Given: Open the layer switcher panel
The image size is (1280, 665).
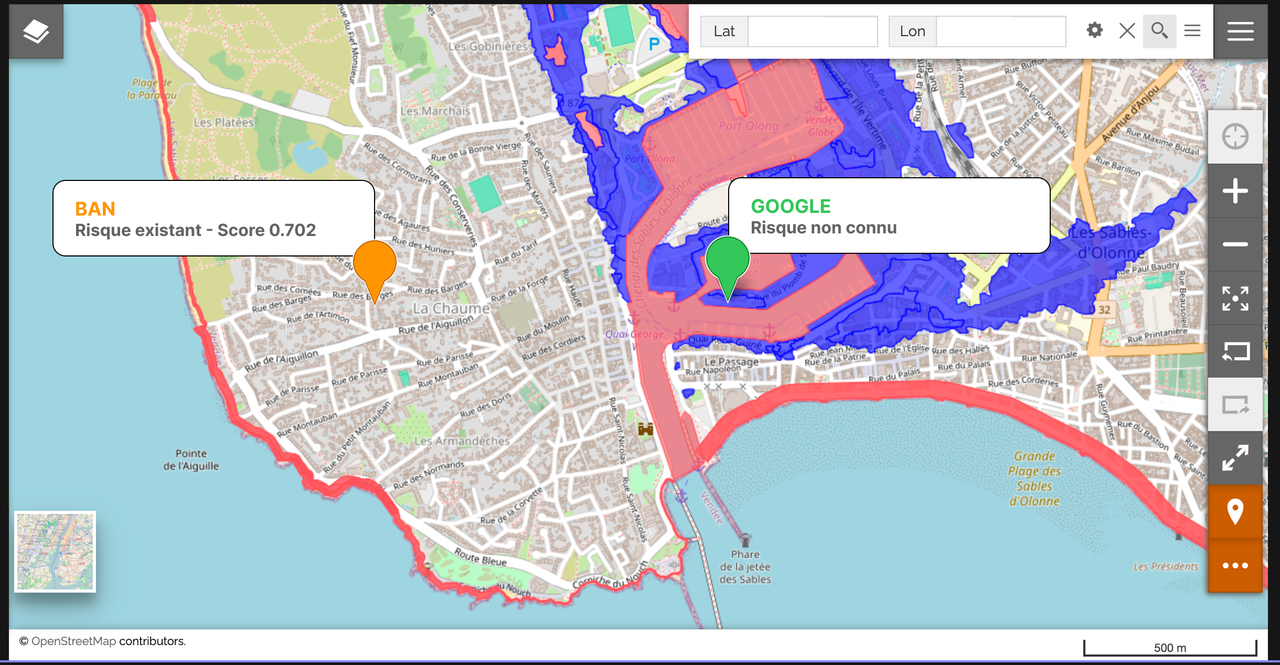Looking at the screenshot, I should pyautogui.click(x=35, y=31).
